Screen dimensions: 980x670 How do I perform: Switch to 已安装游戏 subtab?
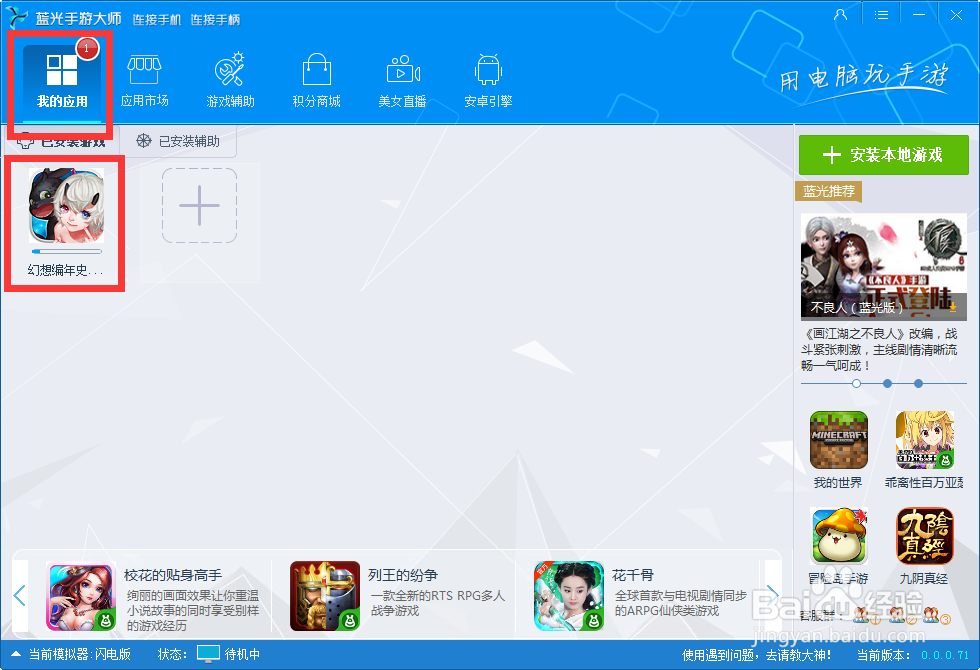[x=61, y=142]
